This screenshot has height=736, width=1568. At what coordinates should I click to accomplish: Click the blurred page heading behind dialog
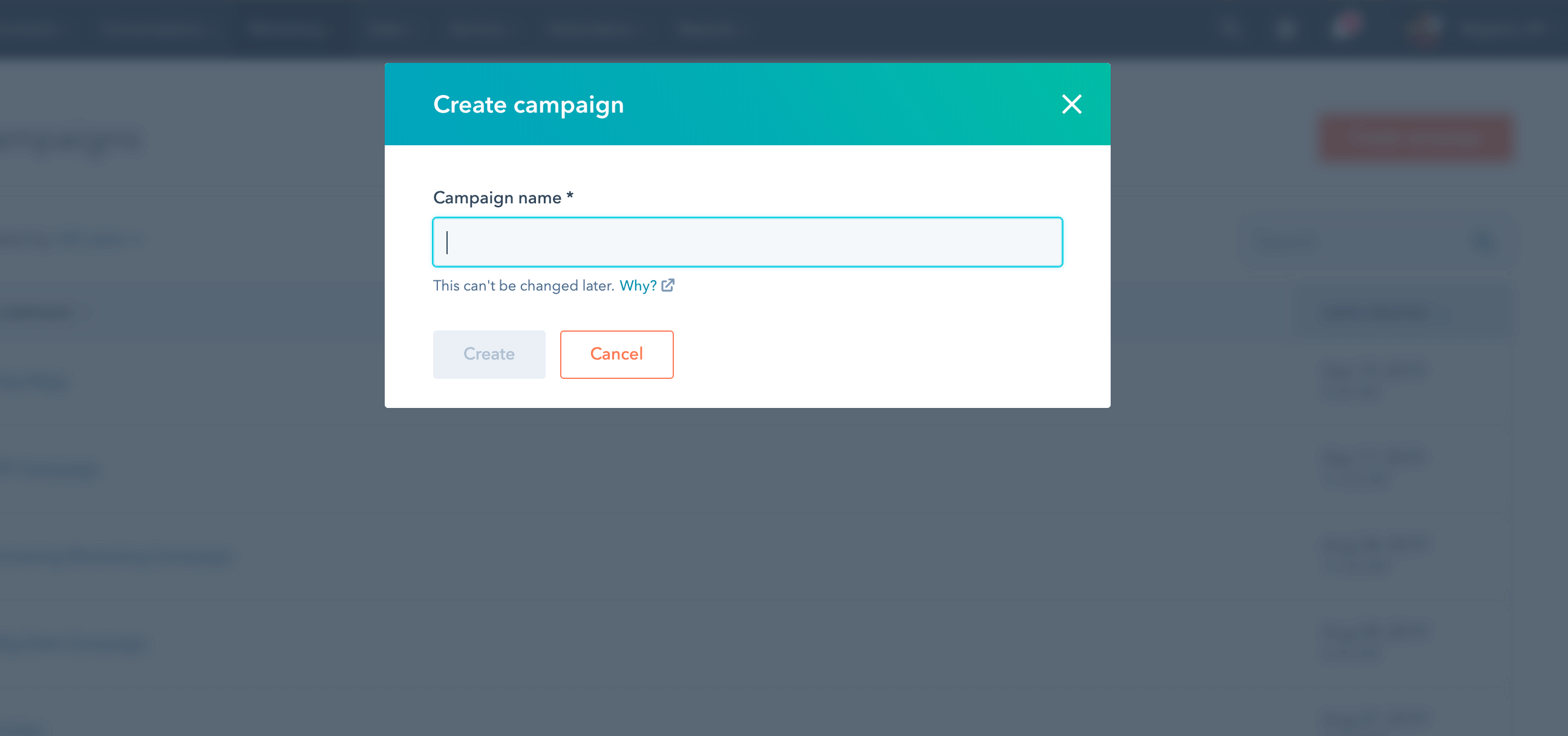[x=70, y=140]
